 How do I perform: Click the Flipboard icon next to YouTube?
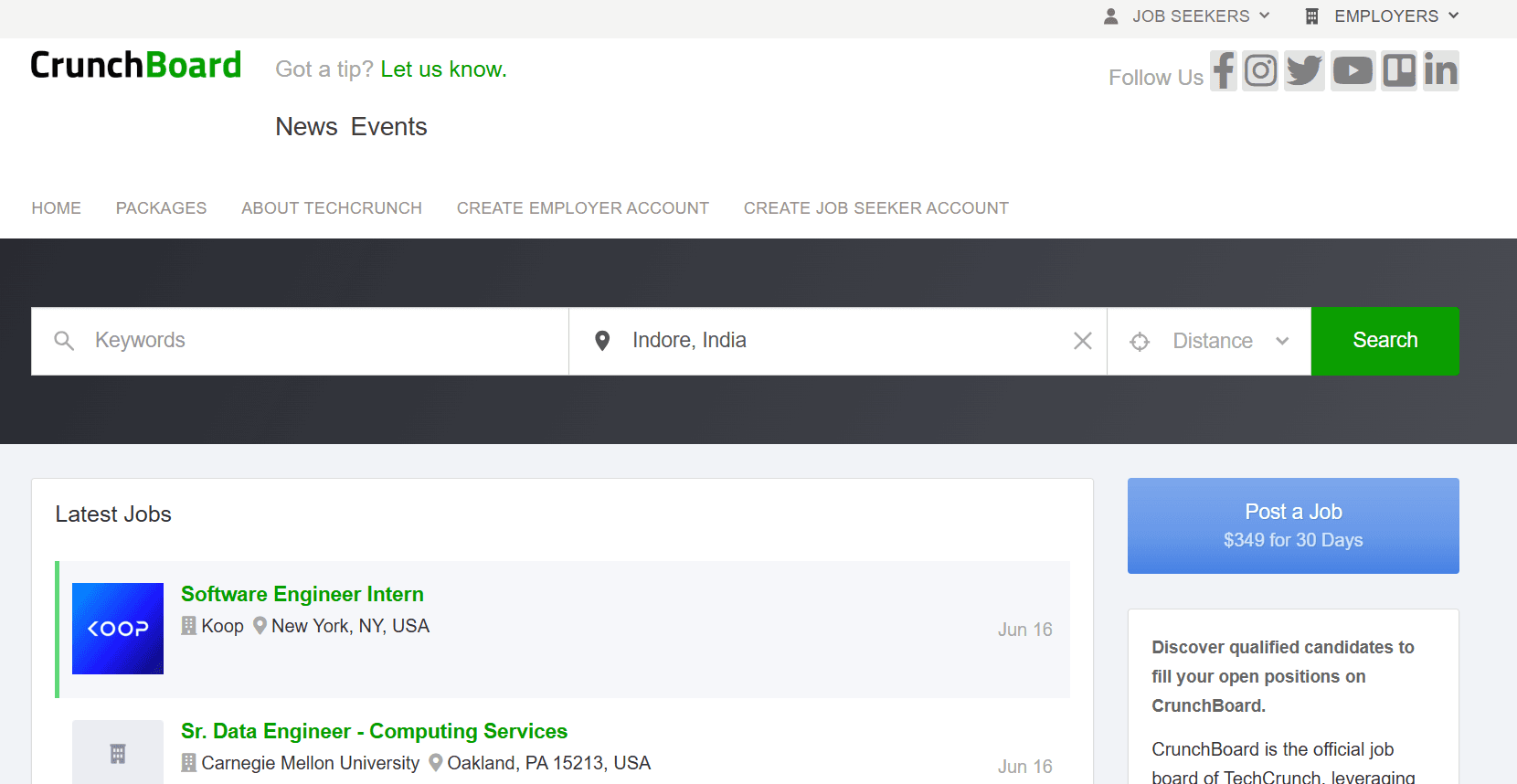(1398, 70)
